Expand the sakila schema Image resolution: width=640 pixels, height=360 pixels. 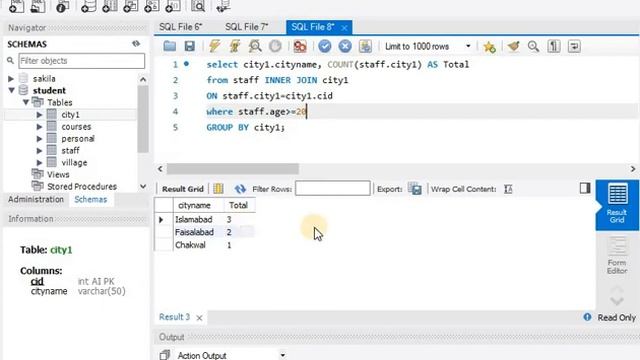pos(11,78)
